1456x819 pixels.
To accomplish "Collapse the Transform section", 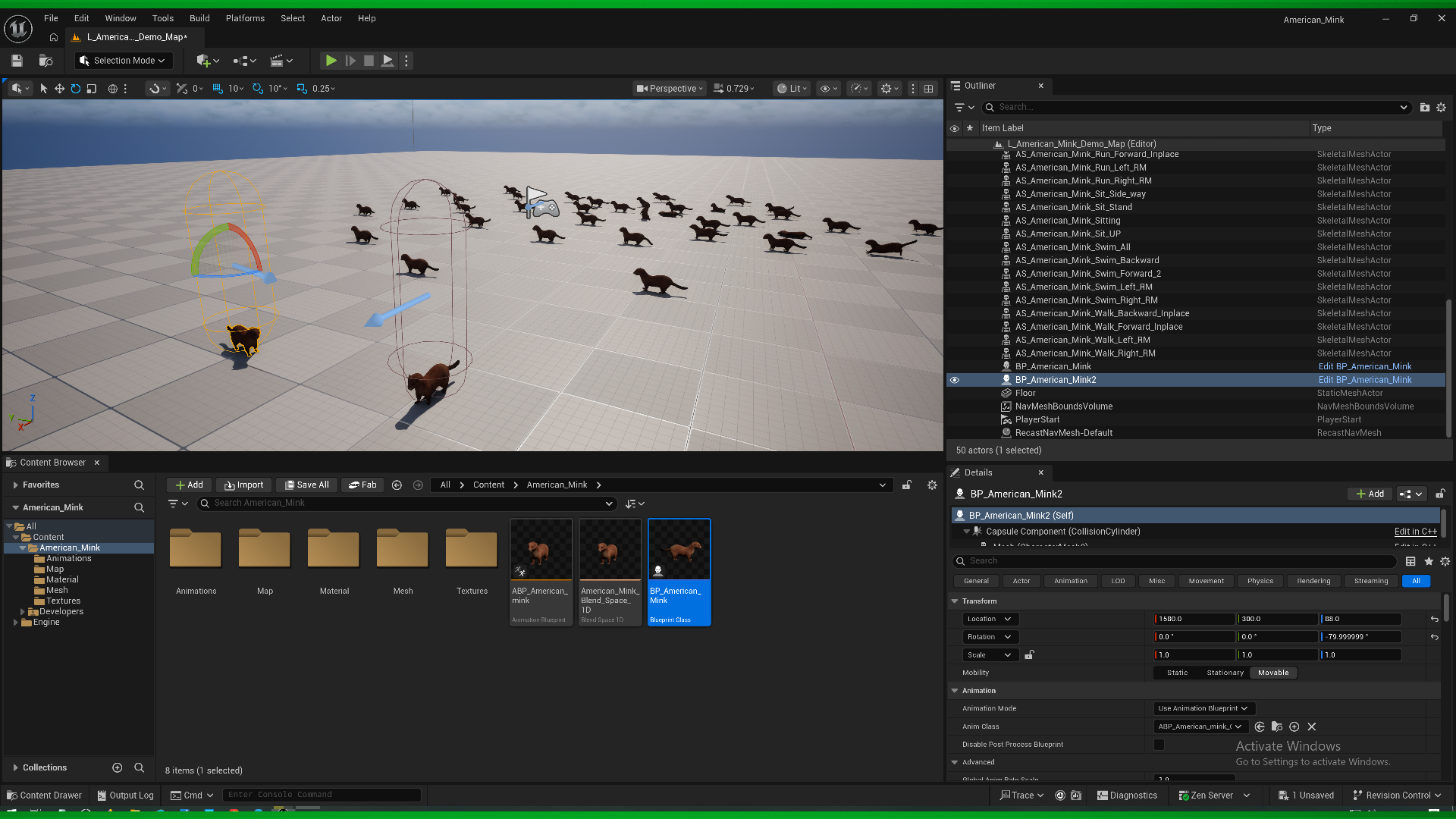I will click(955, 601).
